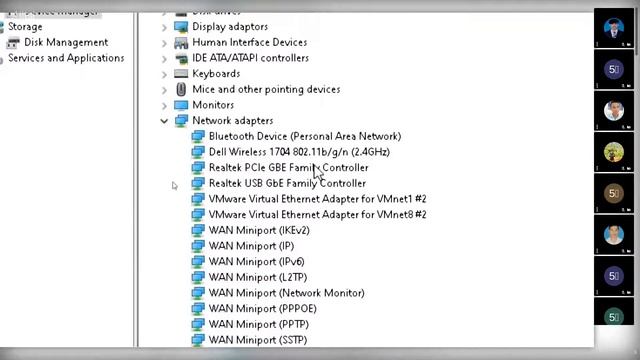Click the WAN Miniport (IP) icon
Image resolution: width=640 pixels, height=360 pixels.
[198, 246]
